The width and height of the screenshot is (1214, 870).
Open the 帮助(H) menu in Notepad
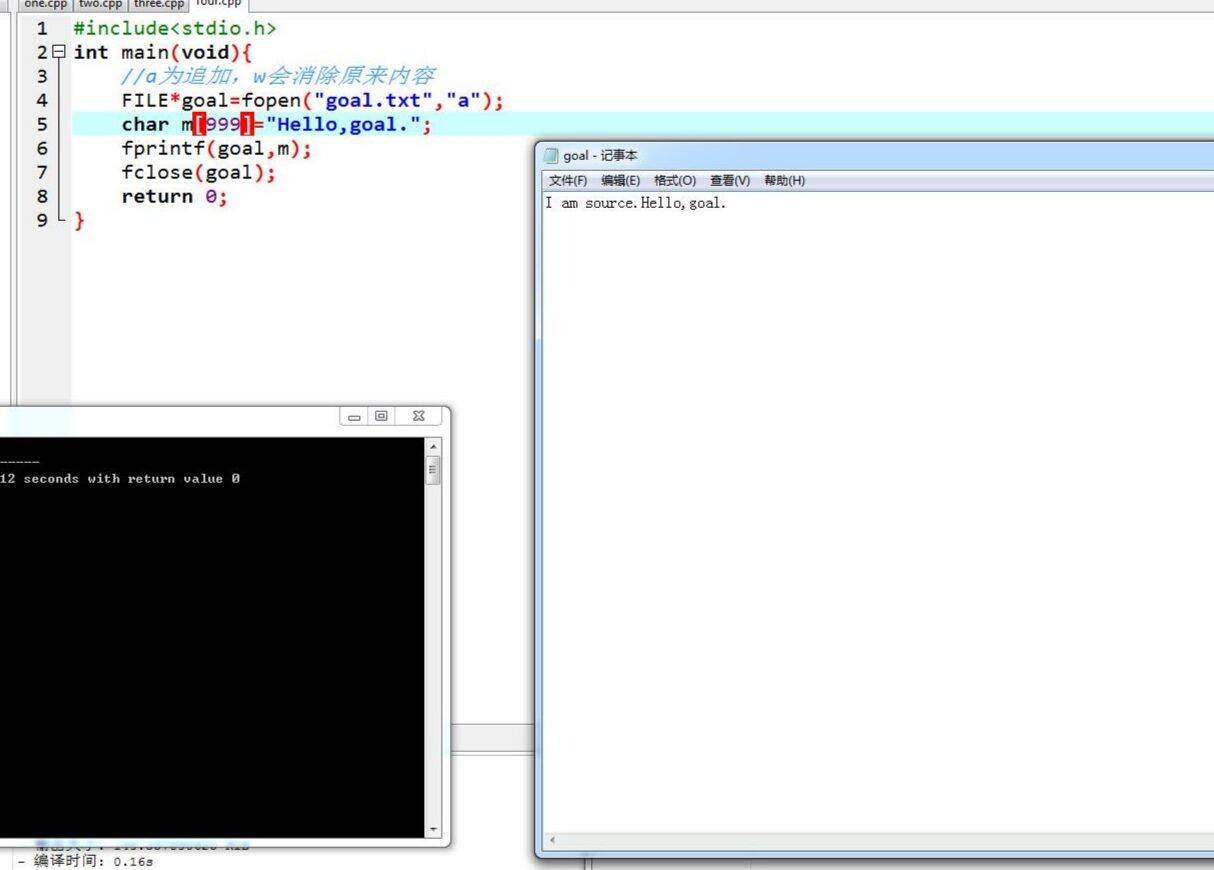785,181
